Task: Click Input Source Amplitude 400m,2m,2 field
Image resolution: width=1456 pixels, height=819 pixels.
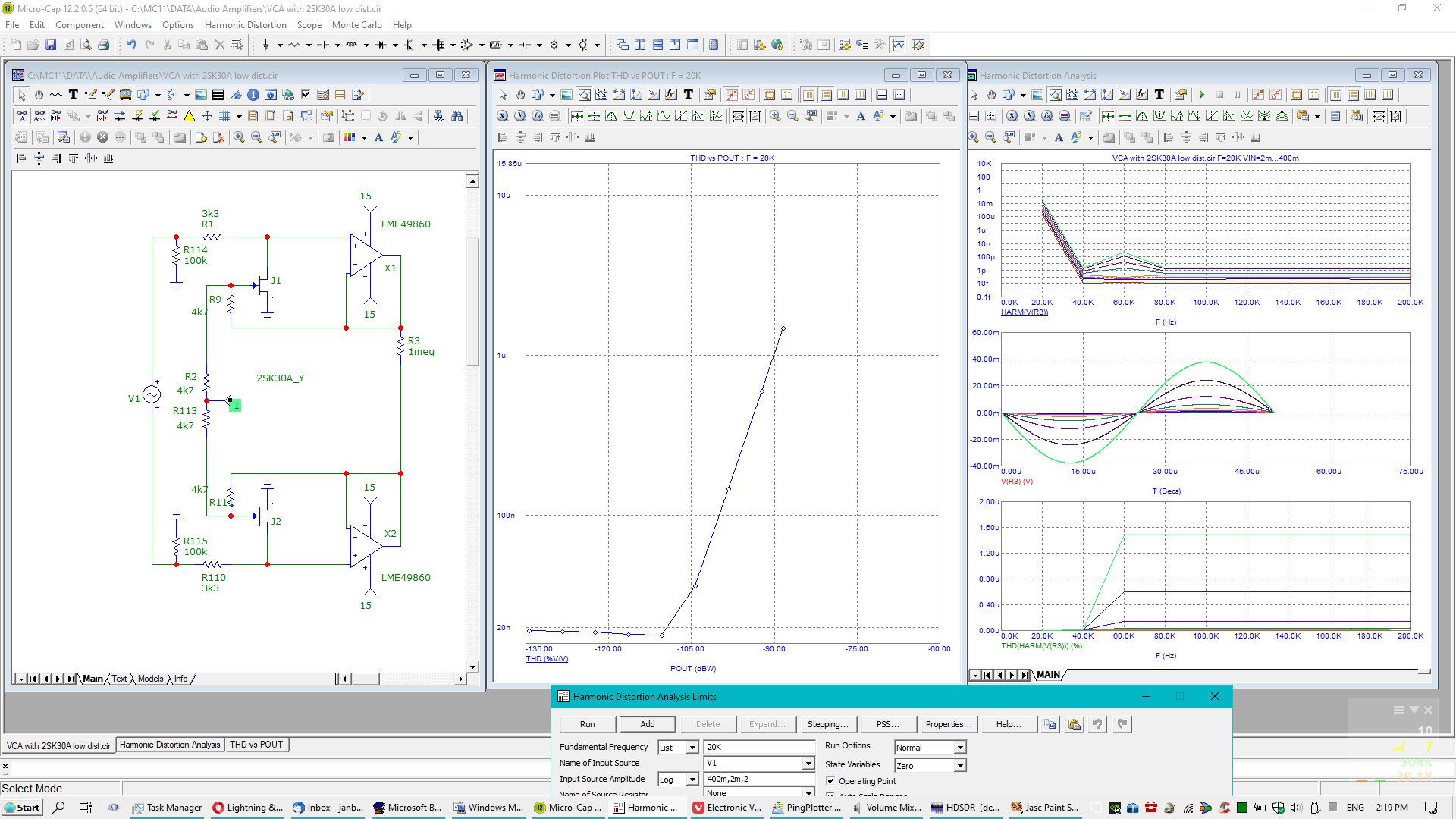Action: 759,780
